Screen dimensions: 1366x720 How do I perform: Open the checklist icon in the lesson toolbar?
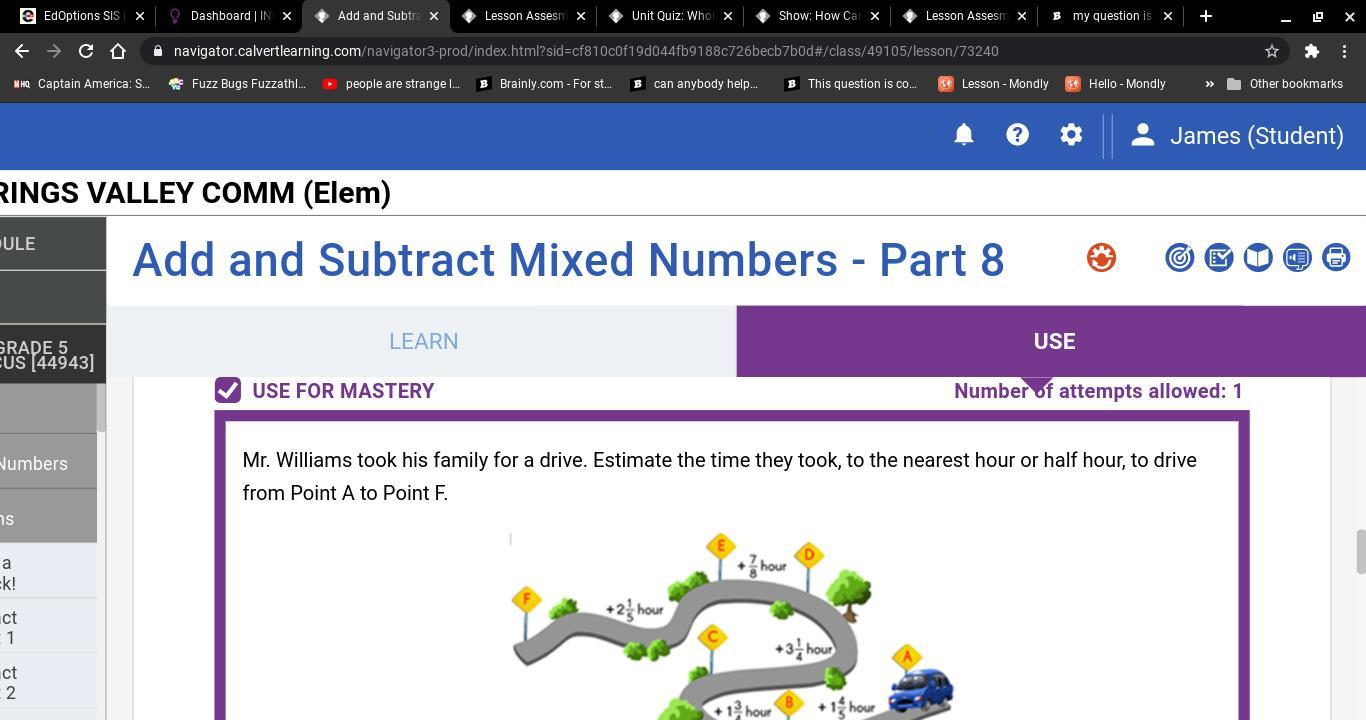1219,258
